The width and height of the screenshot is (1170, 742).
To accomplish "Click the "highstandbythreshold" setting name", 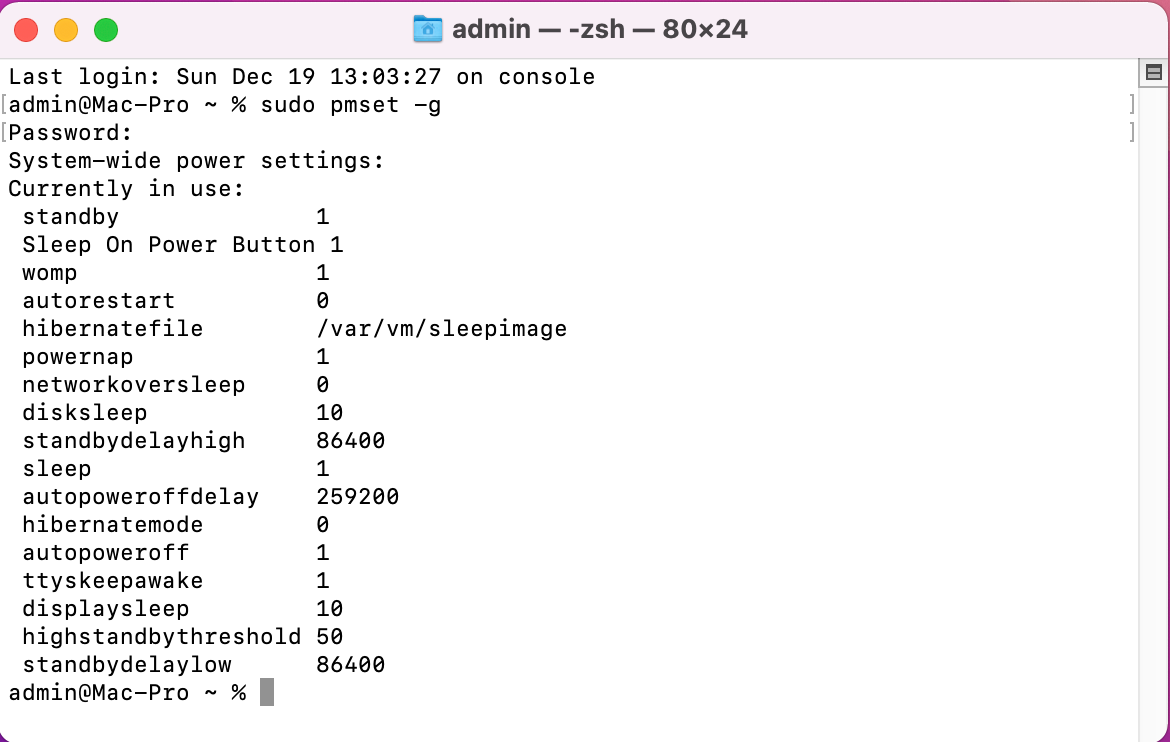I will [x=161, y=637].
